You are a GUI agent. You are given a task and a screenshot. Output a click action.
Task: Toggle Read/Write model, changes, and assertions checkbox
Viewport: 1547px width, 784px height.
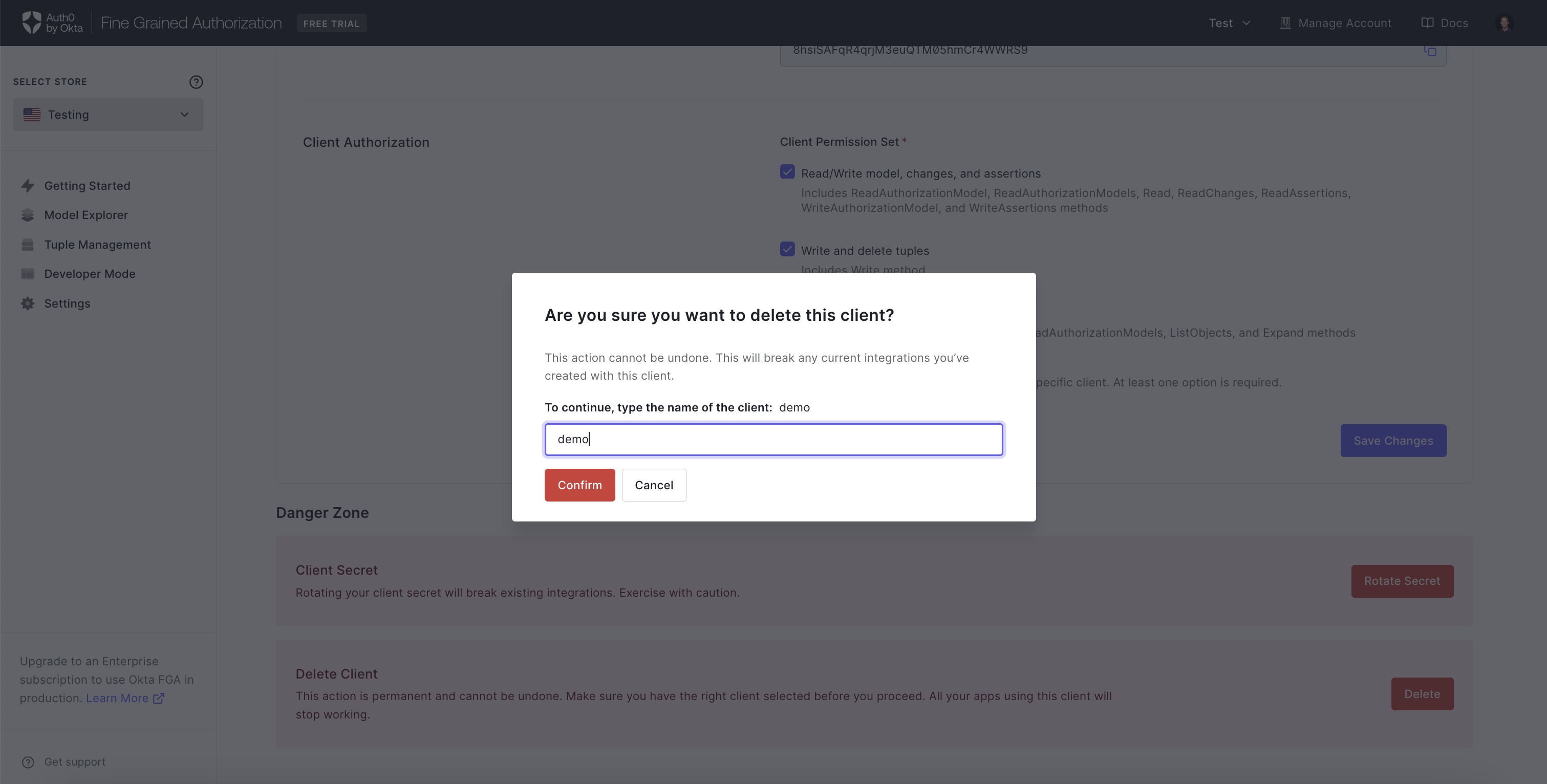[787, 172]
